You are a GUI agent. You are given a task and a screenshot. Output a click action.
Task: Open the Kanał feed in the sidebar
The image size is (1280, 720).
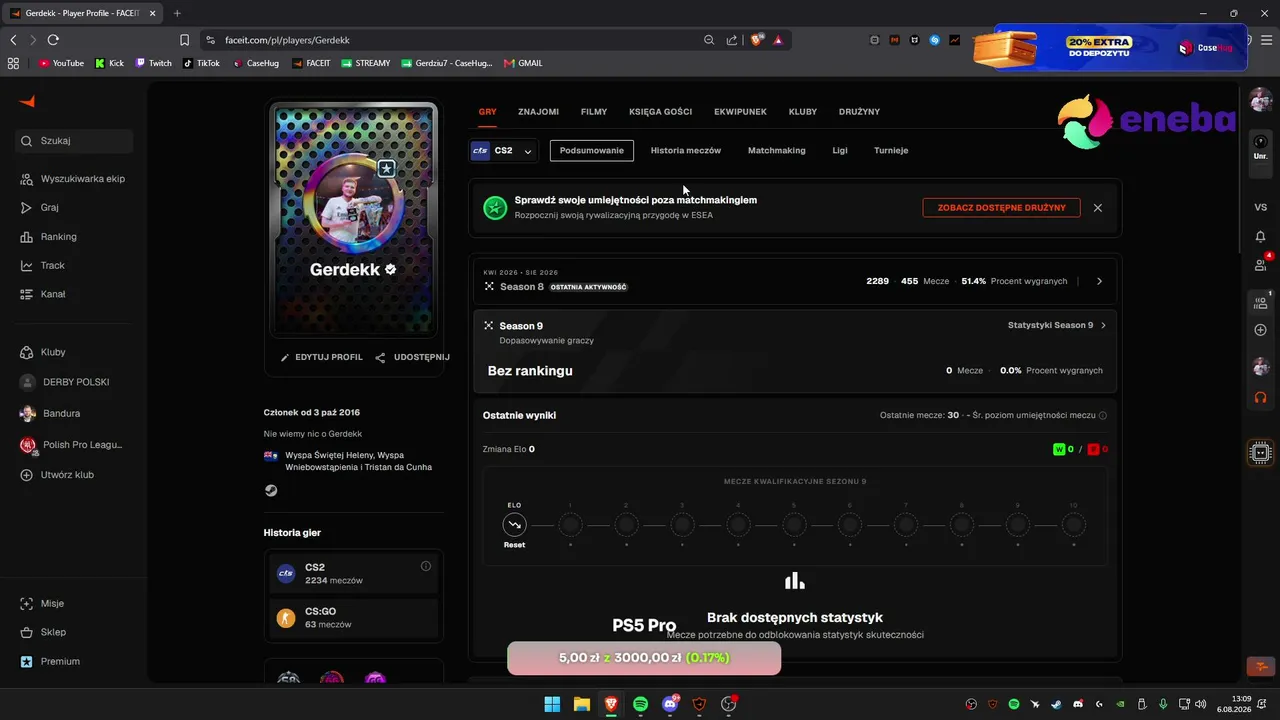[43, 294]
